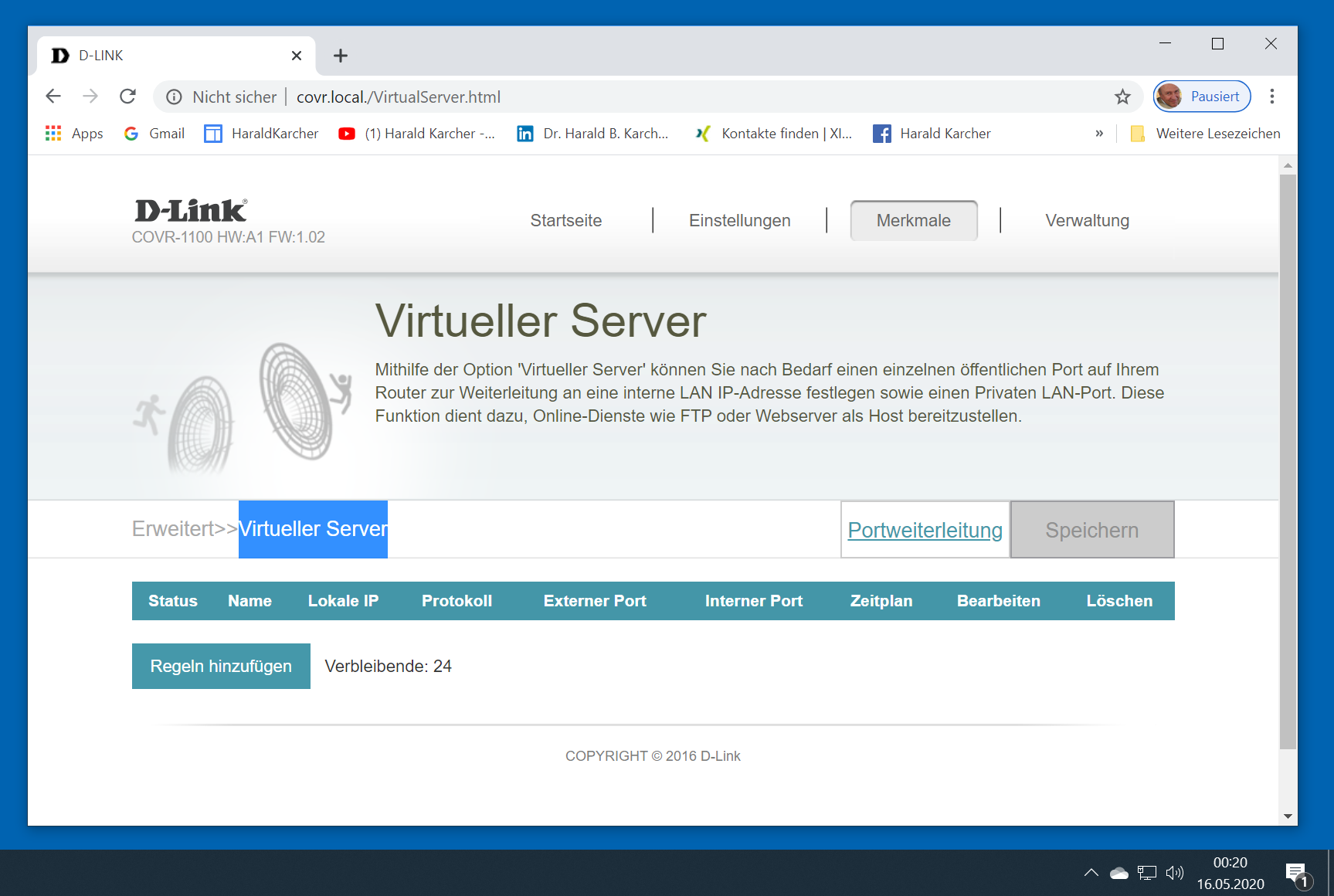Bookmark this page with the star icon
1334x896 pixels.
[x=1122, y=97]
